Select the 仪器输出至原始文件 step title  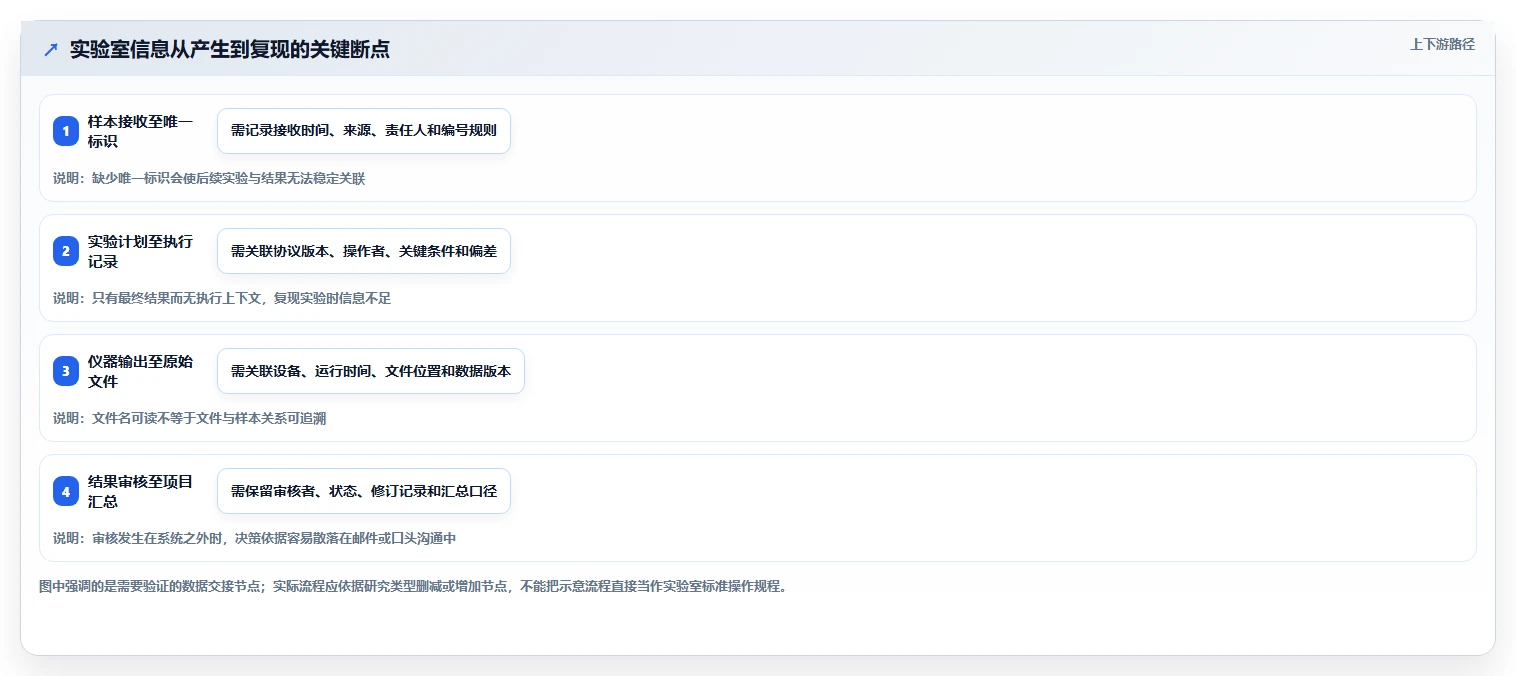tap(140, 371)
